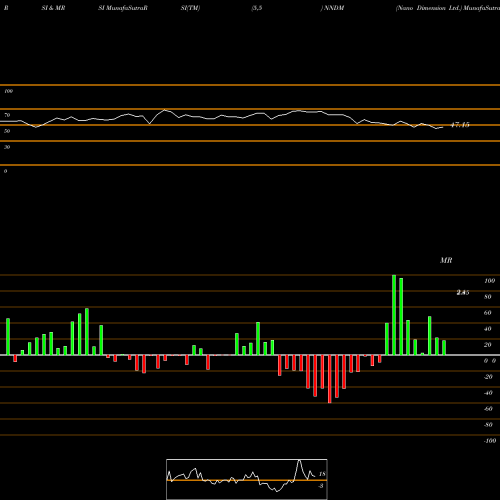Click the MR axis label -60
Viewport: 500px width, 500px height.
click(x=488, y=409)
